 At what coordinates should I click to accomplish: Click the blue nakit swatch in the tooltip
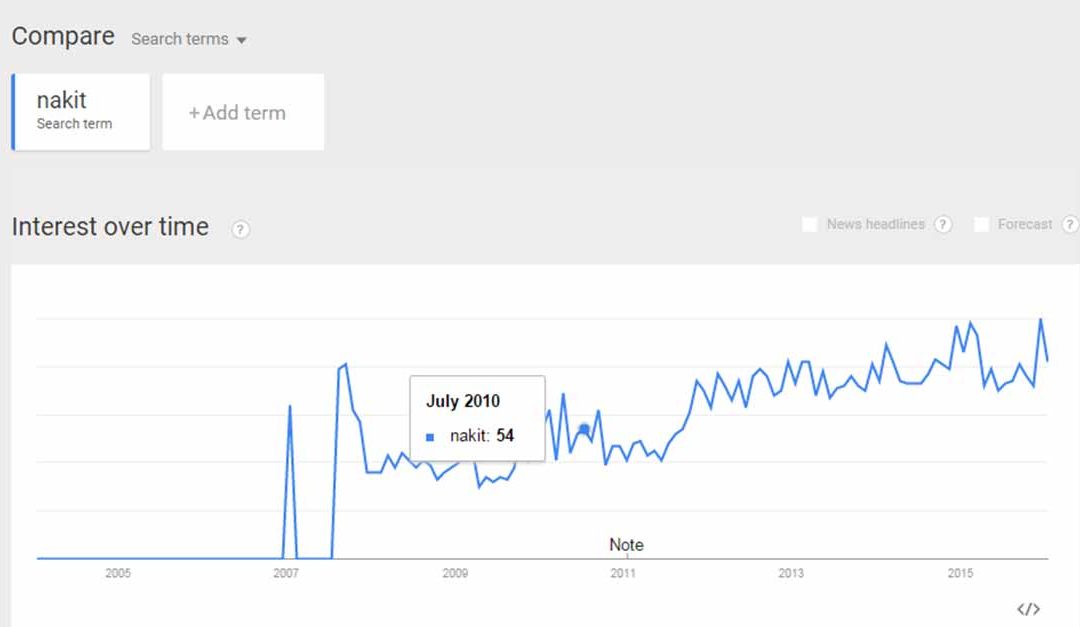pyautogui.click(x=430, y=437)
